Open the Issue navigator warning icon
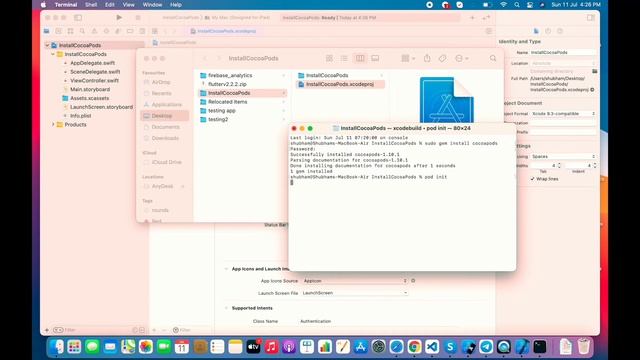The height and width of the screenshot is (360, 640). pos(94,31)
